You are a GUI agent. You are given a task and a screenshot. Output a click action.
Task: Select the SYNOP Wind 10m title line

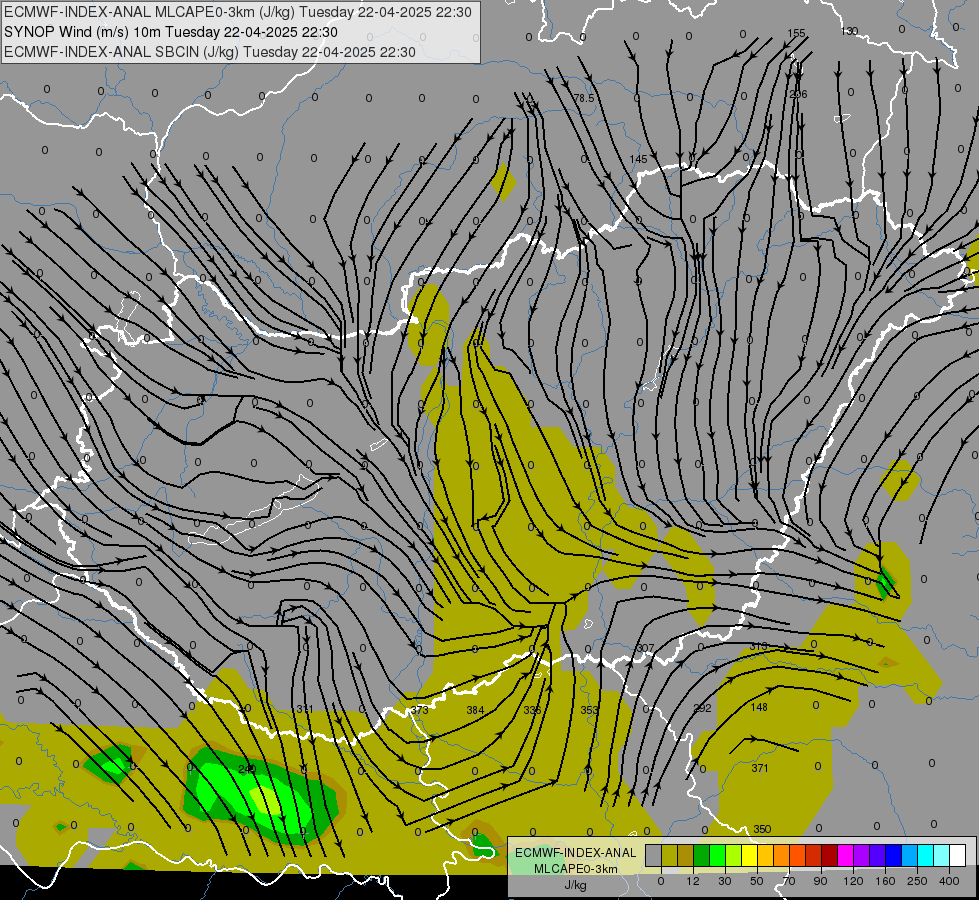(171, 32)
